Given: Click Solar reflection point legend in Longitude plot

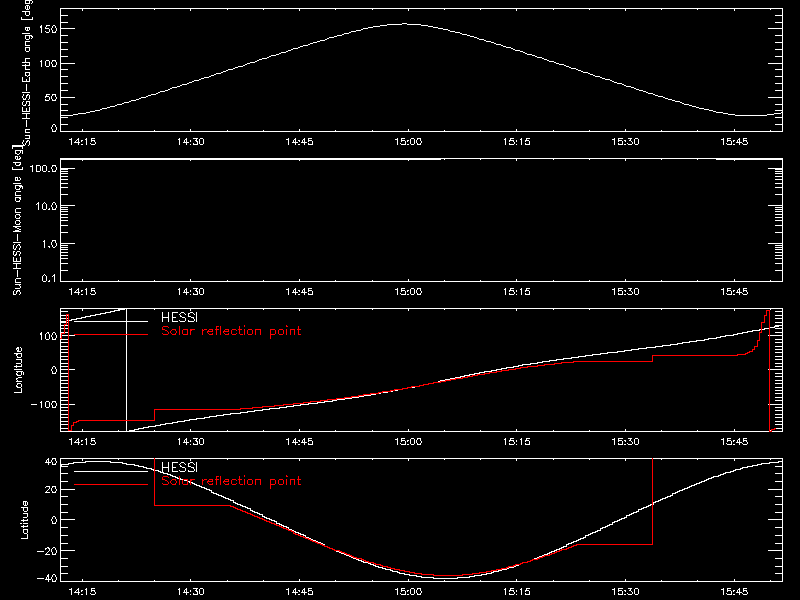Looking at the screenshot, I should [x=231, y=331].
